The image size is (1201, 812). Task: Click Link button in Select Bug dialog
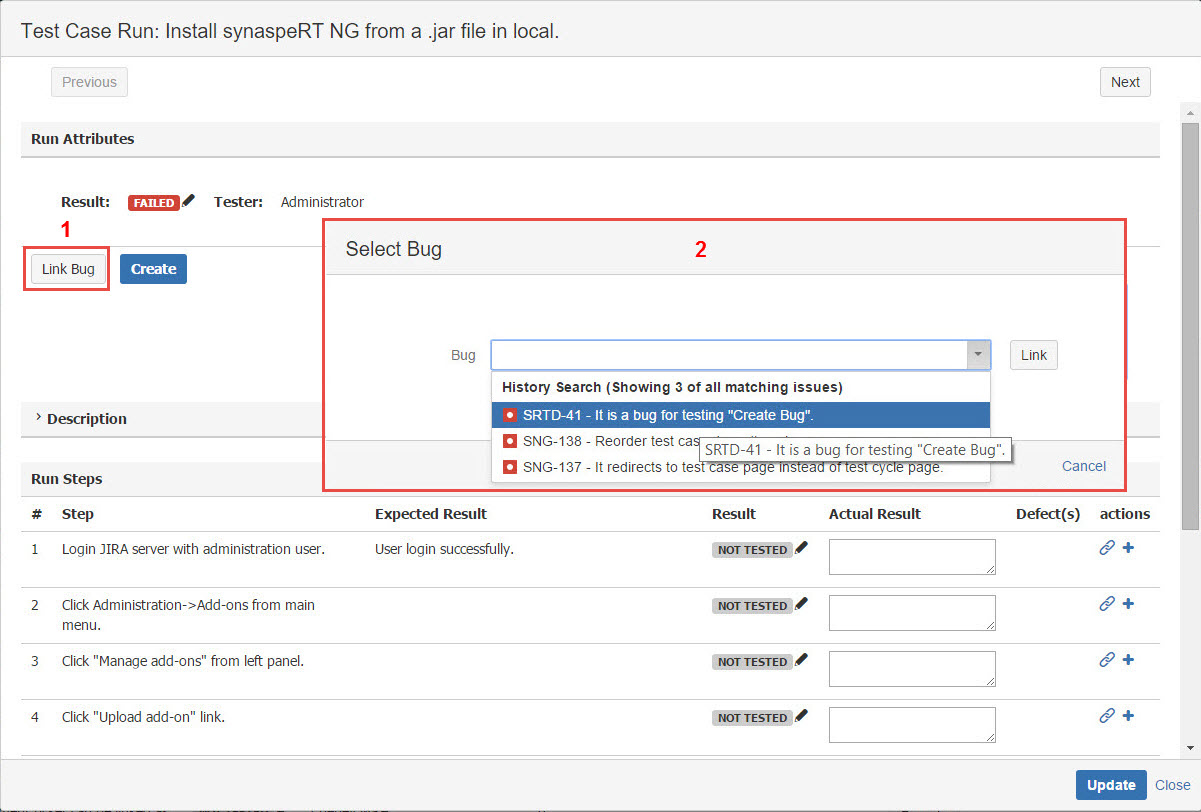pyautogui.click(x=1033, y=355)
